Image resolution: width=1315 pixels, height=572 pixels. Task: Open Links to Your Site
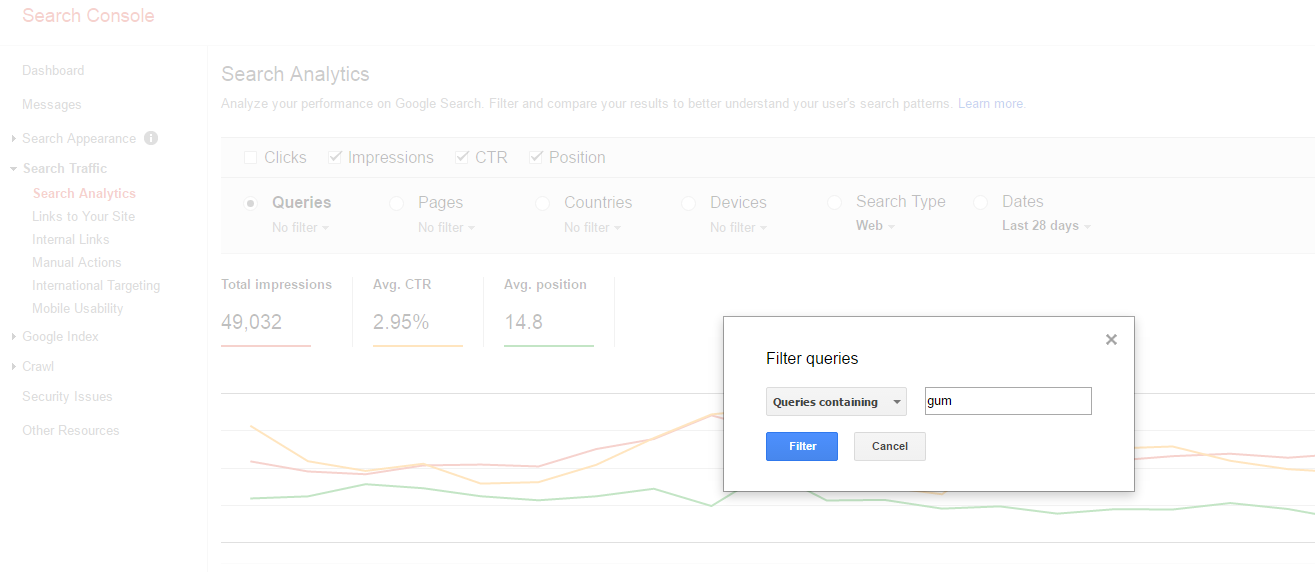(x=83, y=217)
